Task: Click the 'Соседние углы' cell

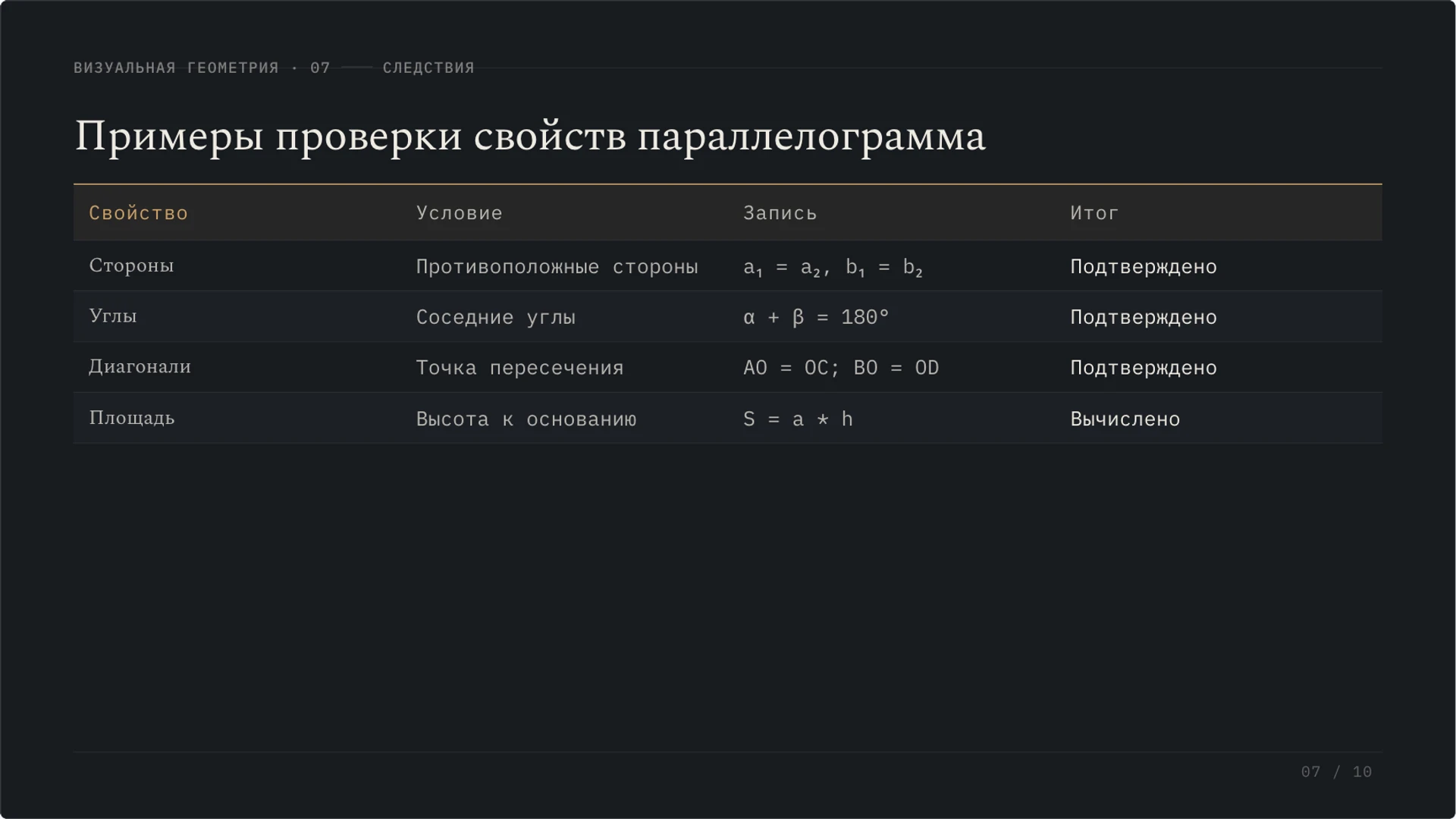Action: [x=495, y=317]
